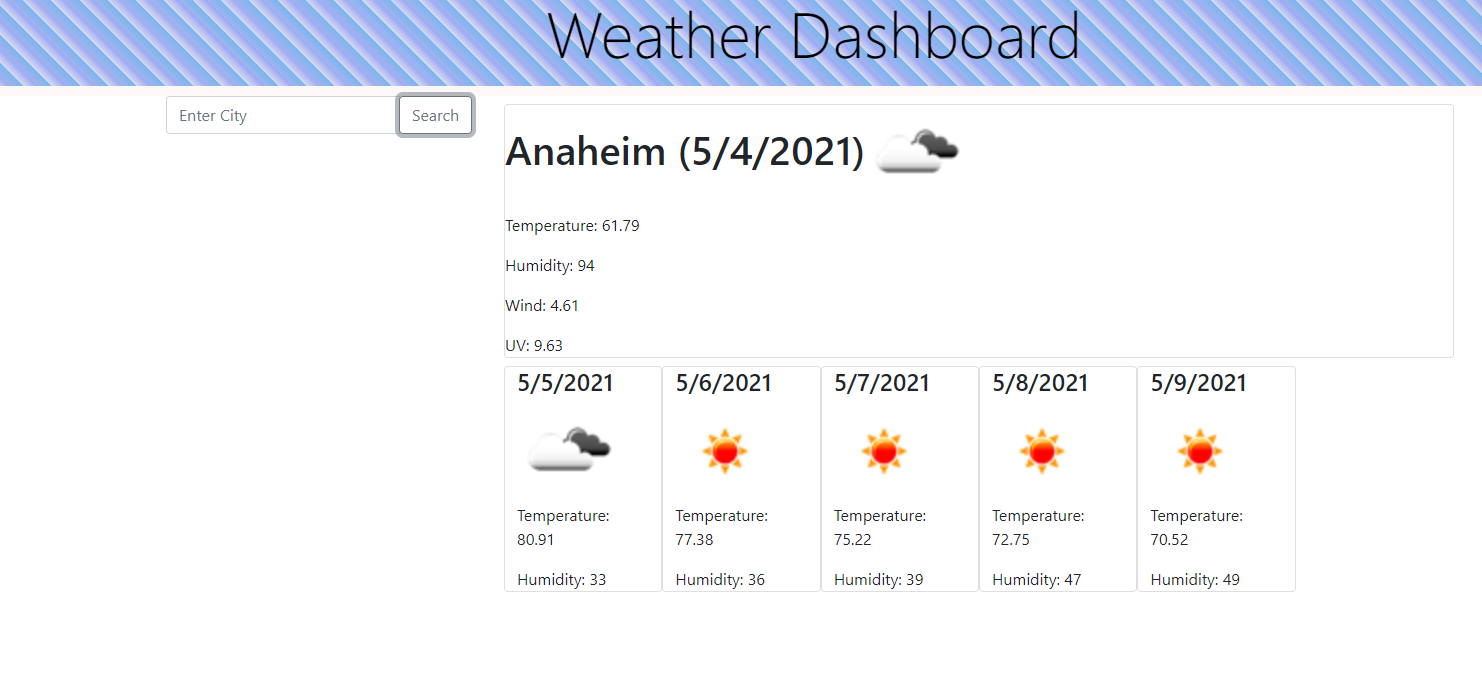Click the dark cloud in Anaheim's weather icon
1482x675 pixels.
(938, 145)
